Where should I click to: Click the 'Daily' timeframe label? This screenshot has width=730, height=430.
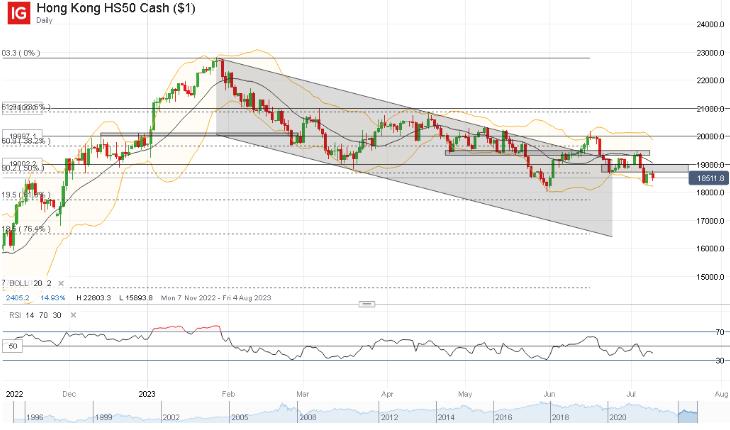pyautogui.click(x=44, y=20)
